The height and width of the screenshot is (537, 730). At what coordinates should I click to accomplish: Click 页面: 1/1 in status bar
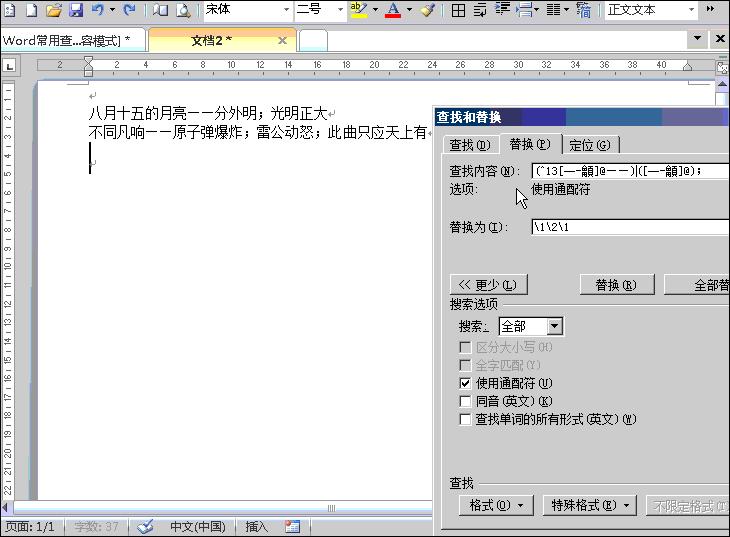click(30, 527)
